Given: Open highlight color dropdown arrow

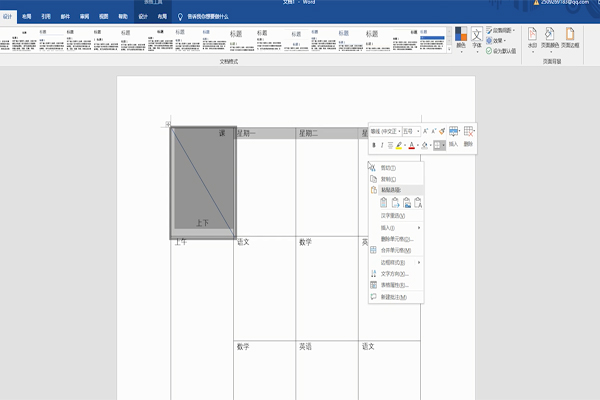Looking at the screenshot, I should click(x=405, y=145).
